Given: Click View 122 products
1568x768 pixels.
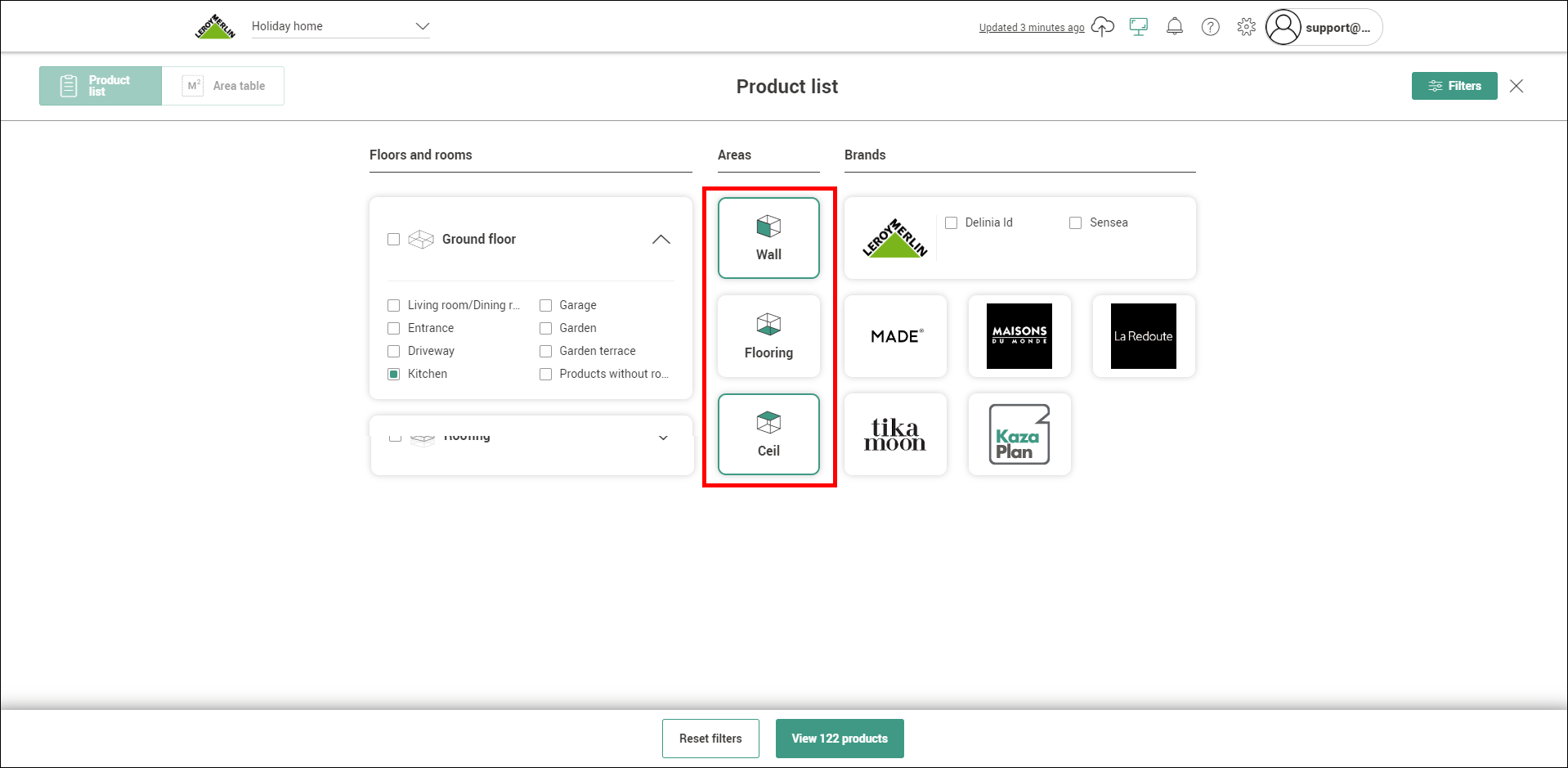Looking at the screenshot, I should pos(839,738).
